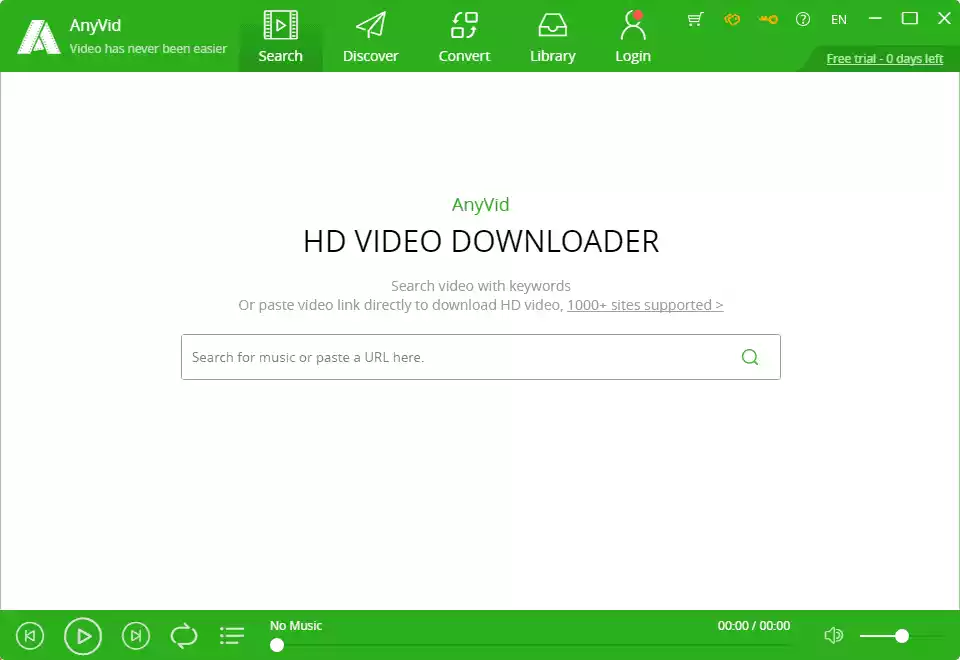The width and height of the screenshot is (960, 660).
Task: Skip to the previous track
Action: click(30, 636)
